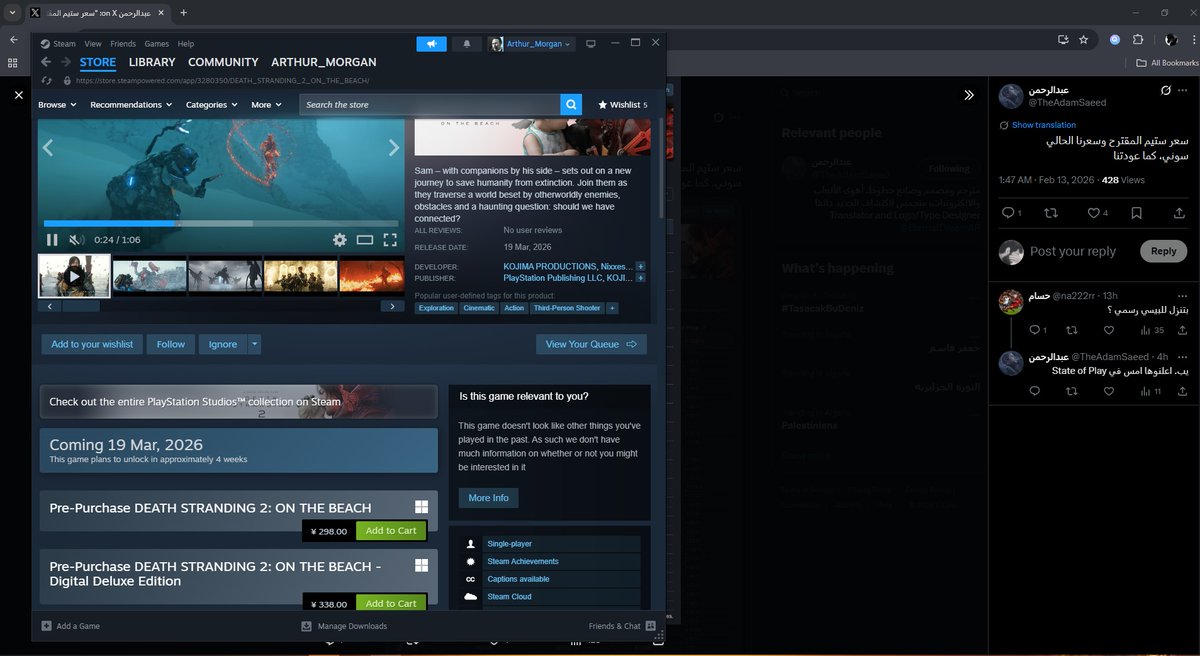Open Arthur_Morgan account dropdown
The height and width of the screenshot is (656, 1200).
[x=531, y=44]
